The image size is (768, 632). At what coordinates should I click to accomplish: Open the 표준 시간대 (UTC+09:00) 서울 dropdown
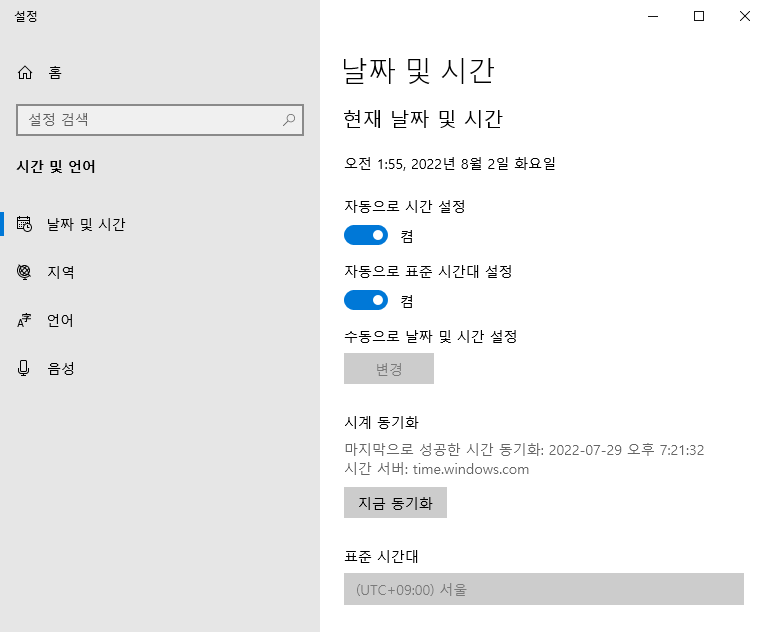544,589
